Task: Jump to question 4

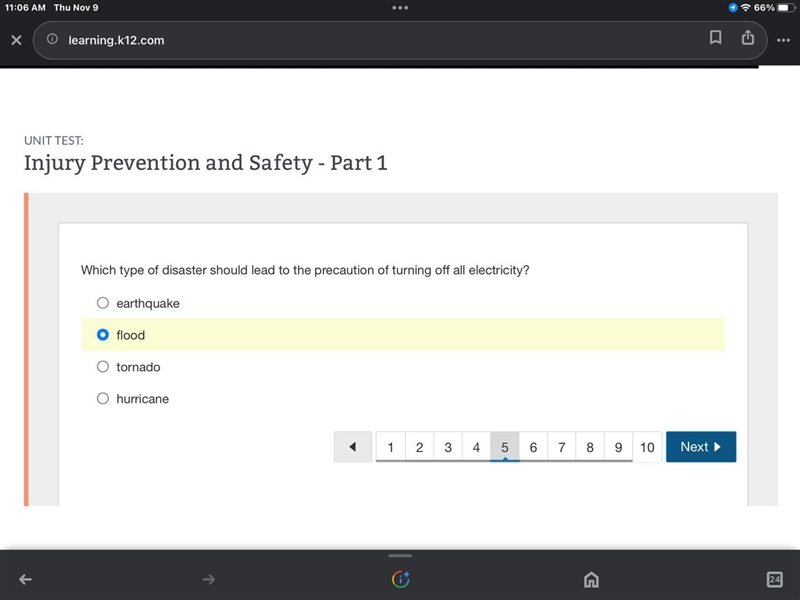Action: point(476,447)
